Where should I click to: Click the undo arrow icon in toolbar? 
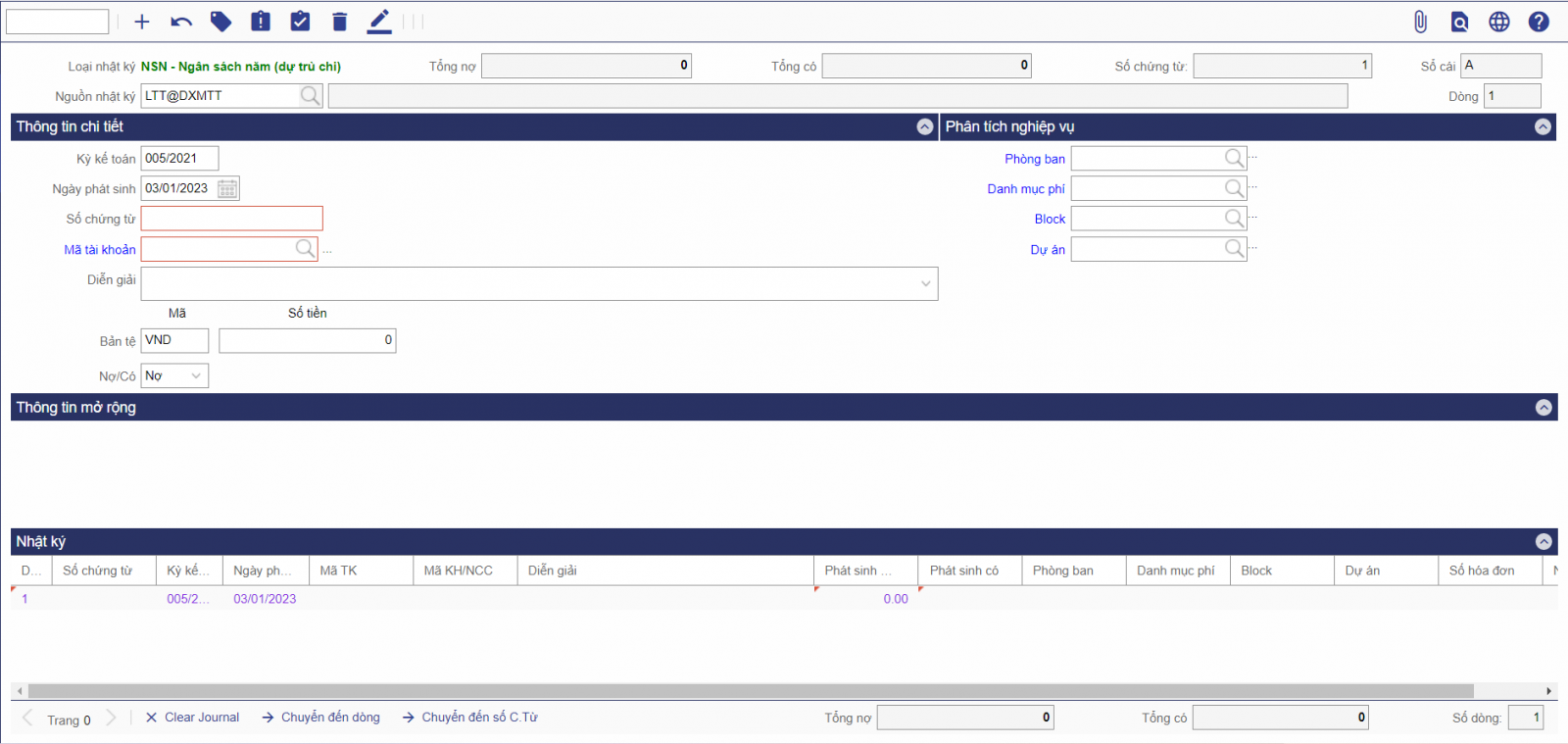coord(181,22)
